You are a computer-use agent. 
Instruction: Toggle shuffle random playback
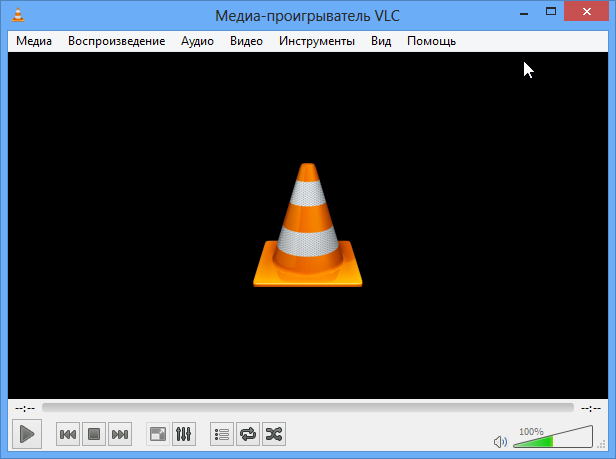pyautogui.click(x=274, y=434)
